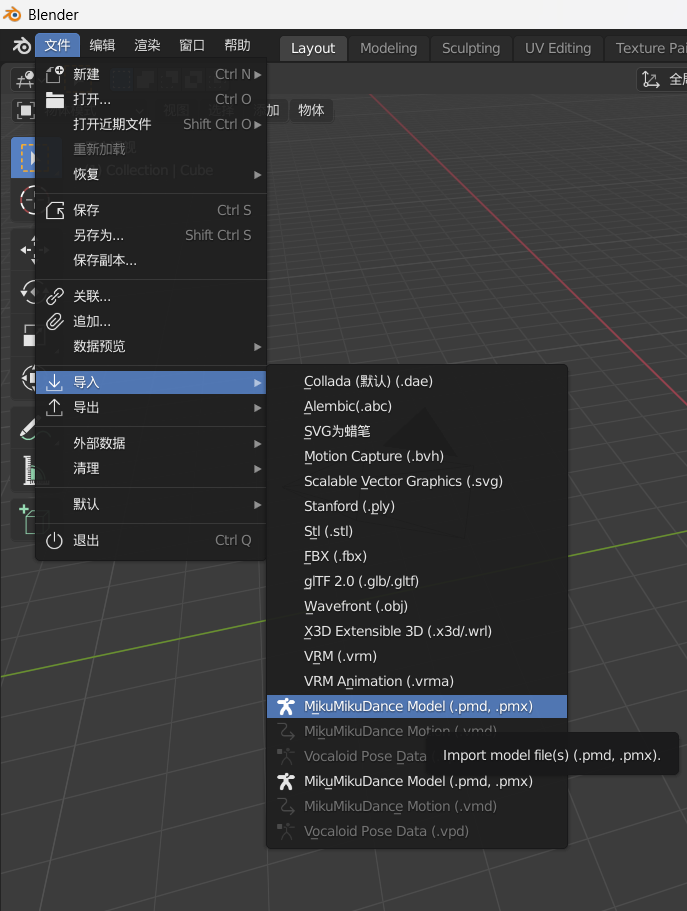Click the 关联 link icon
Image resolution: width=687 pixels, height=911 pixels.
(55, 296)
